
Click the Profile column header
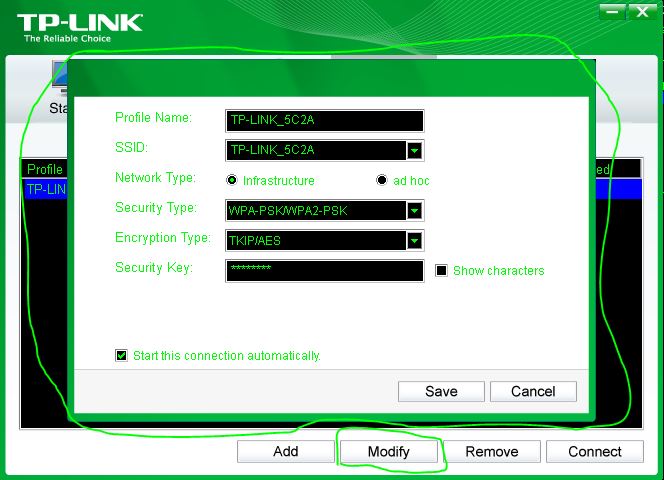[x=44, y=169]
